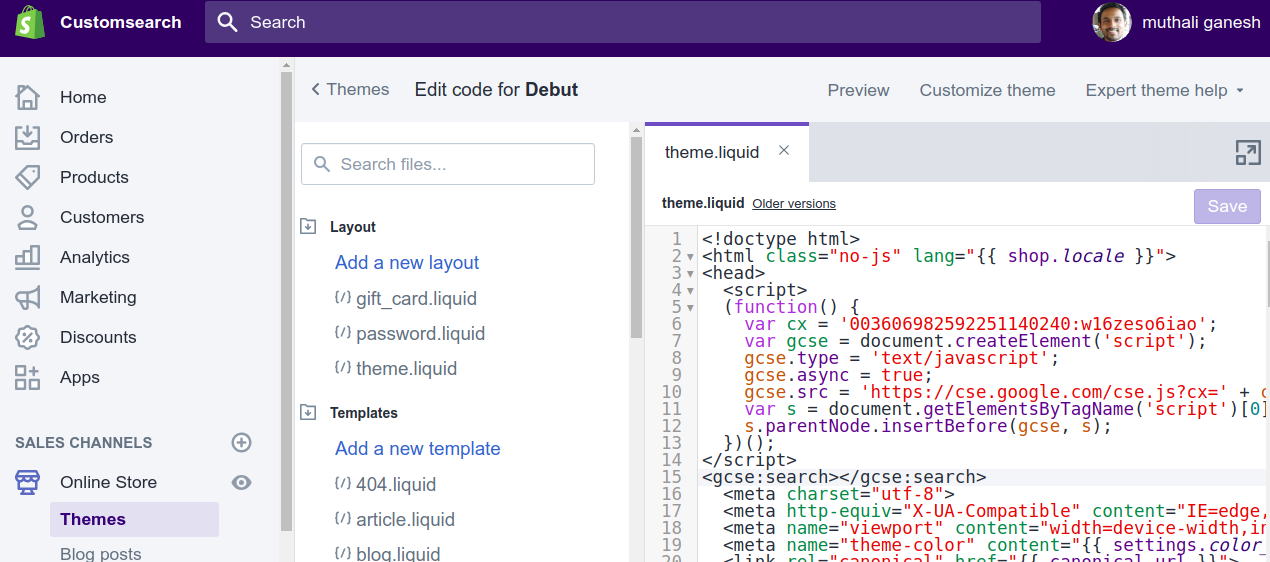The width and height of the screenshot is (1270, 562).
Task: Click Customsearch store name
Action: click(121, 22)
